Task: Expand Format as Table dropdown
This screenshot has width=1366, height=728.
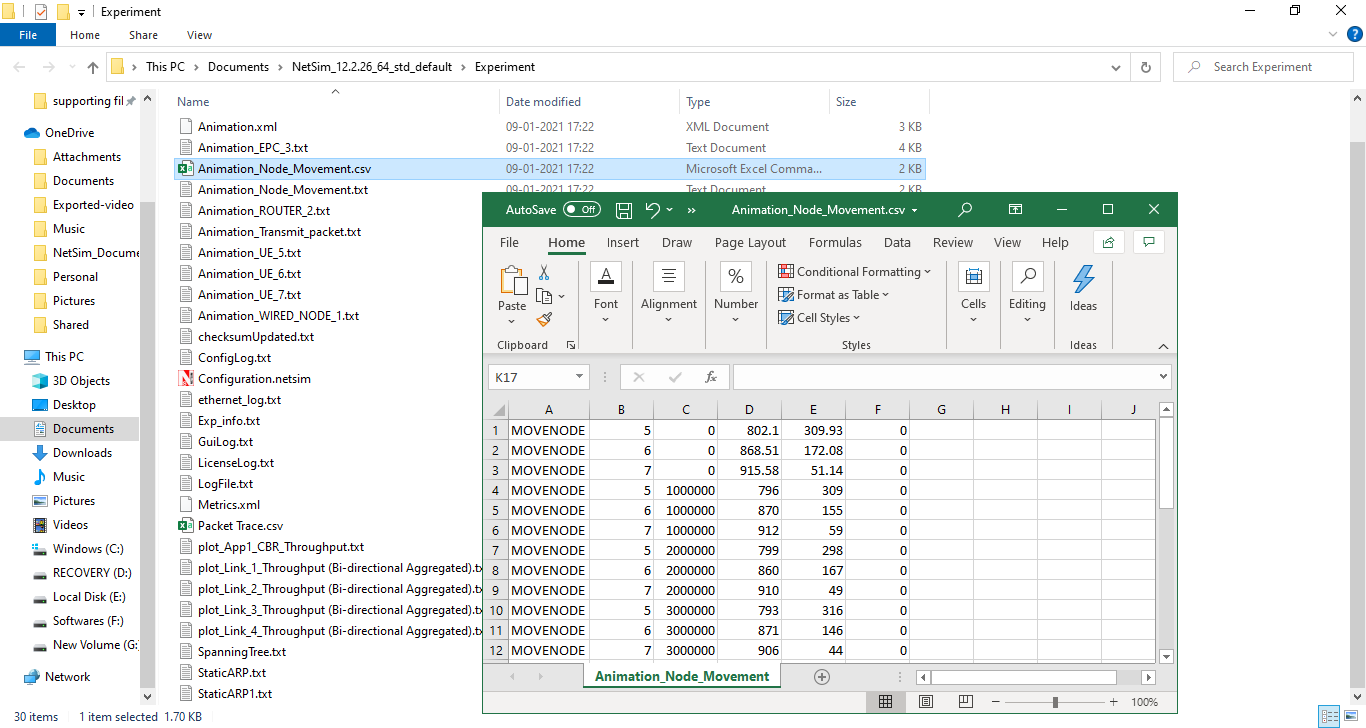Action: pyautogui.click(x=885, y=295)
